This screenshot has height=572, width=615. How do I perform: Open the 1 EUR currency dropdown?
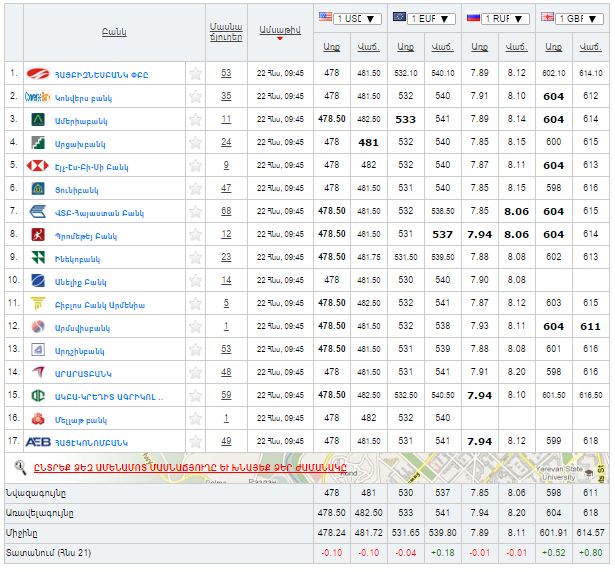pos(432,18)
